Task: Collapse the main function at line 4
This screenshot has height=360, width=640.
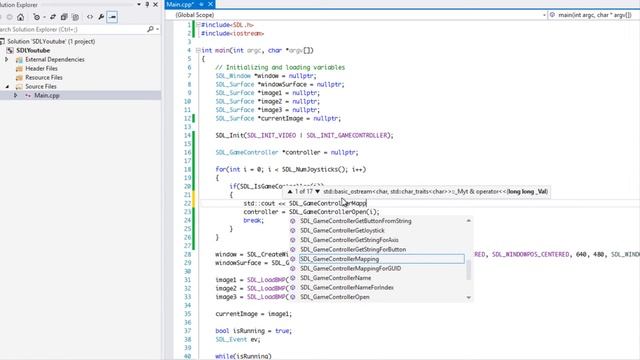Action: tap(198, 51)
